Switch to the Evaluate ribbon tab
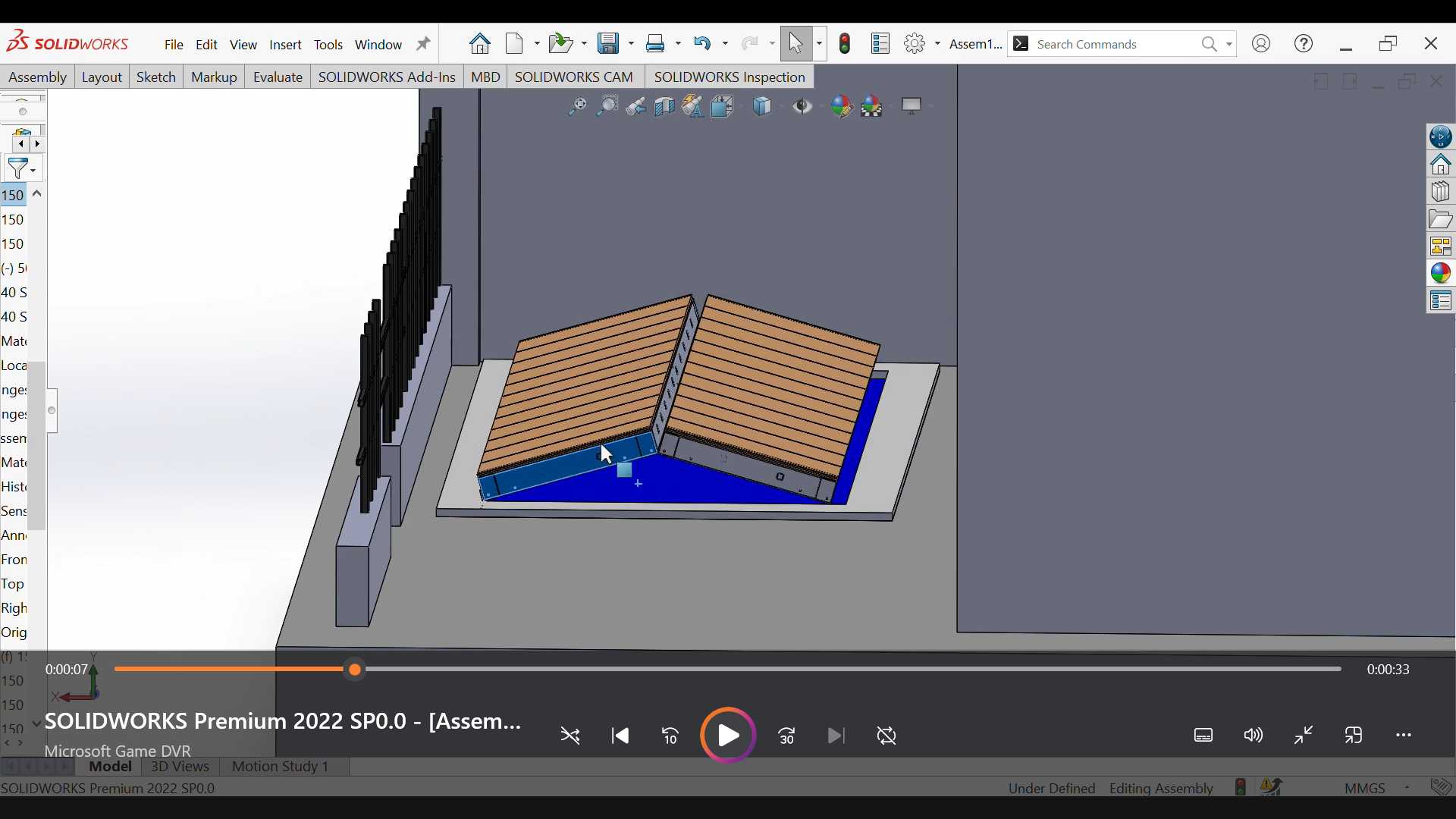This screenshot has height=819, width=1456. click(x=279, y=78)
